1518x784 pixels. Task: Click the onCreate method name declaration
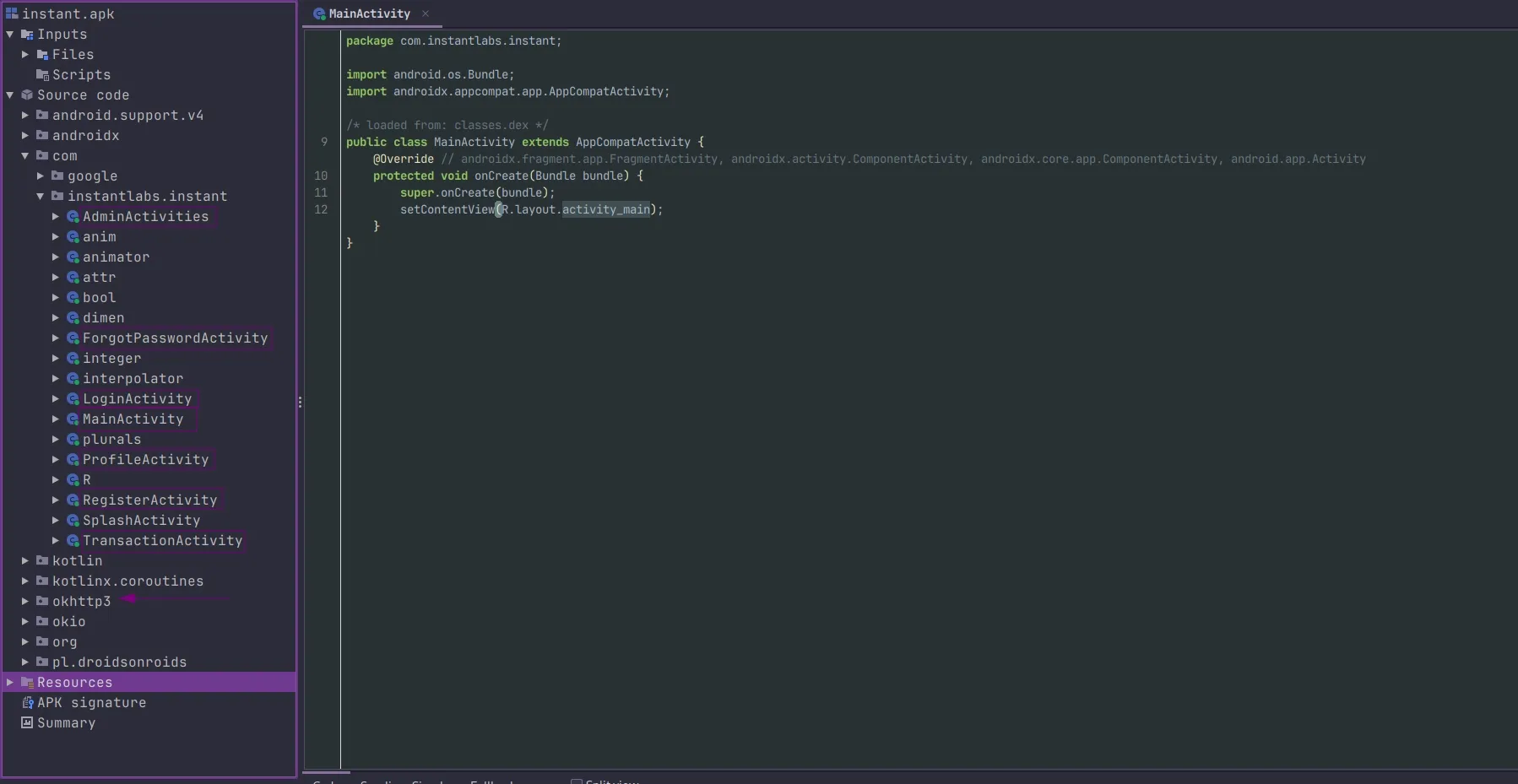click(501, 176)
